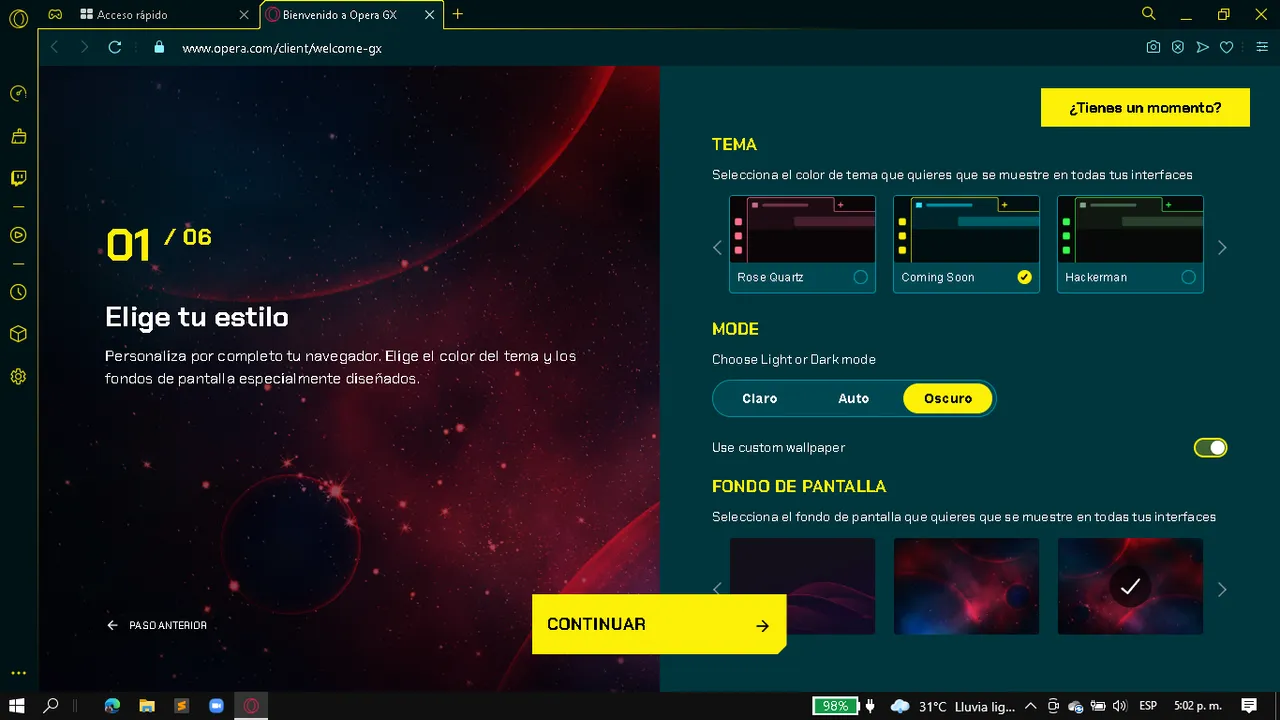The image size is (1280, 720).
Task: Click the CONTINUAR button
Action: [x=659, y=624]
